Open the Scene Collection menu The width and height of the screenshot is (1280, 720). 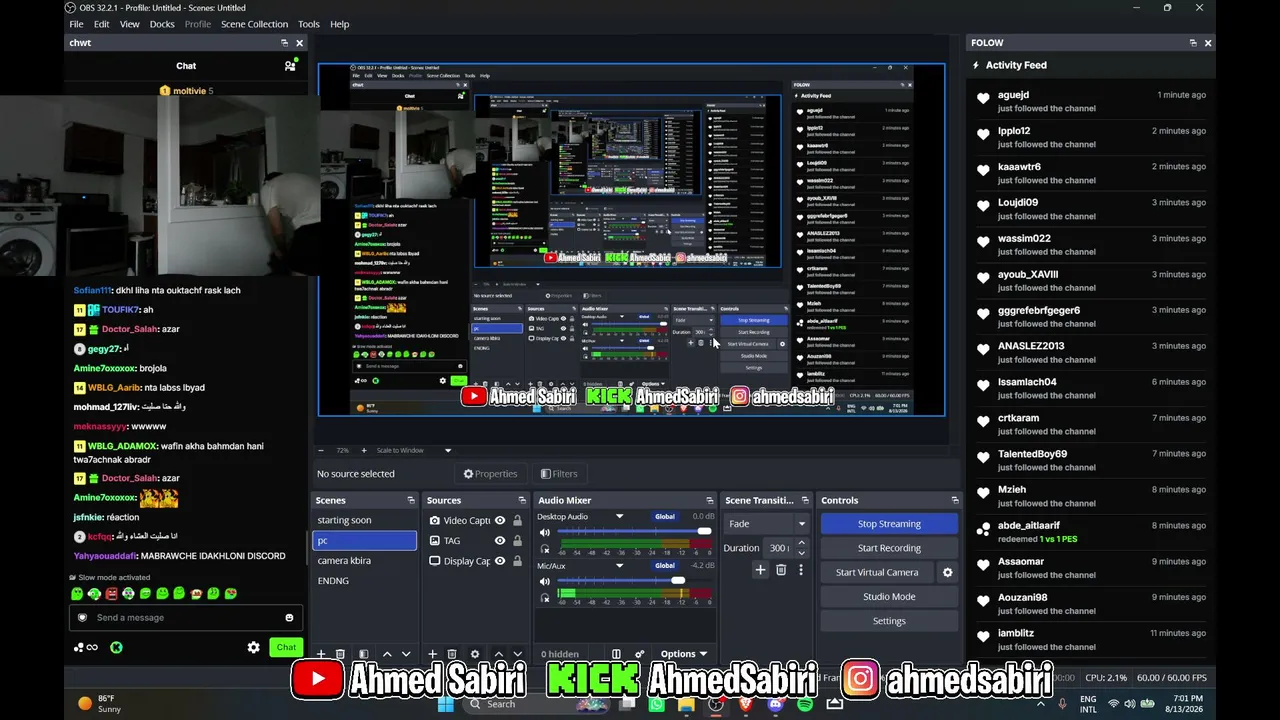tap(254, 24)
